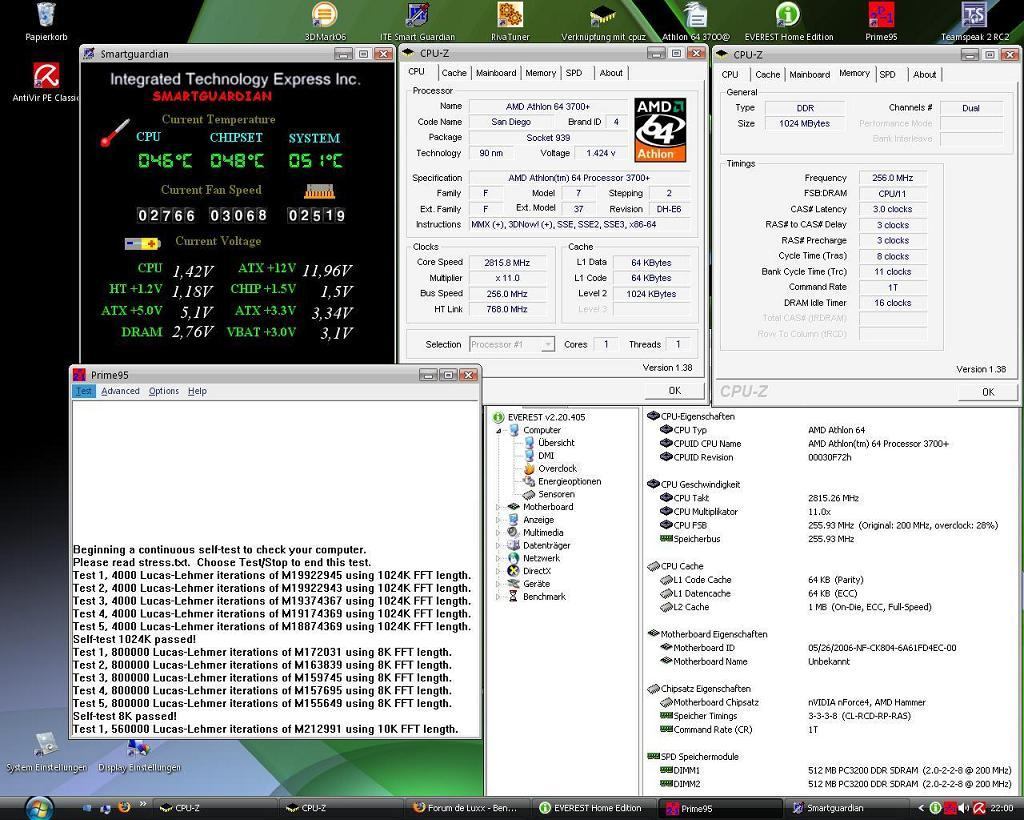The height and width of the screenshot is (820, 1024).
Task: Launch the RivaTuner desktop shortcut
Action: coord(510,22)
